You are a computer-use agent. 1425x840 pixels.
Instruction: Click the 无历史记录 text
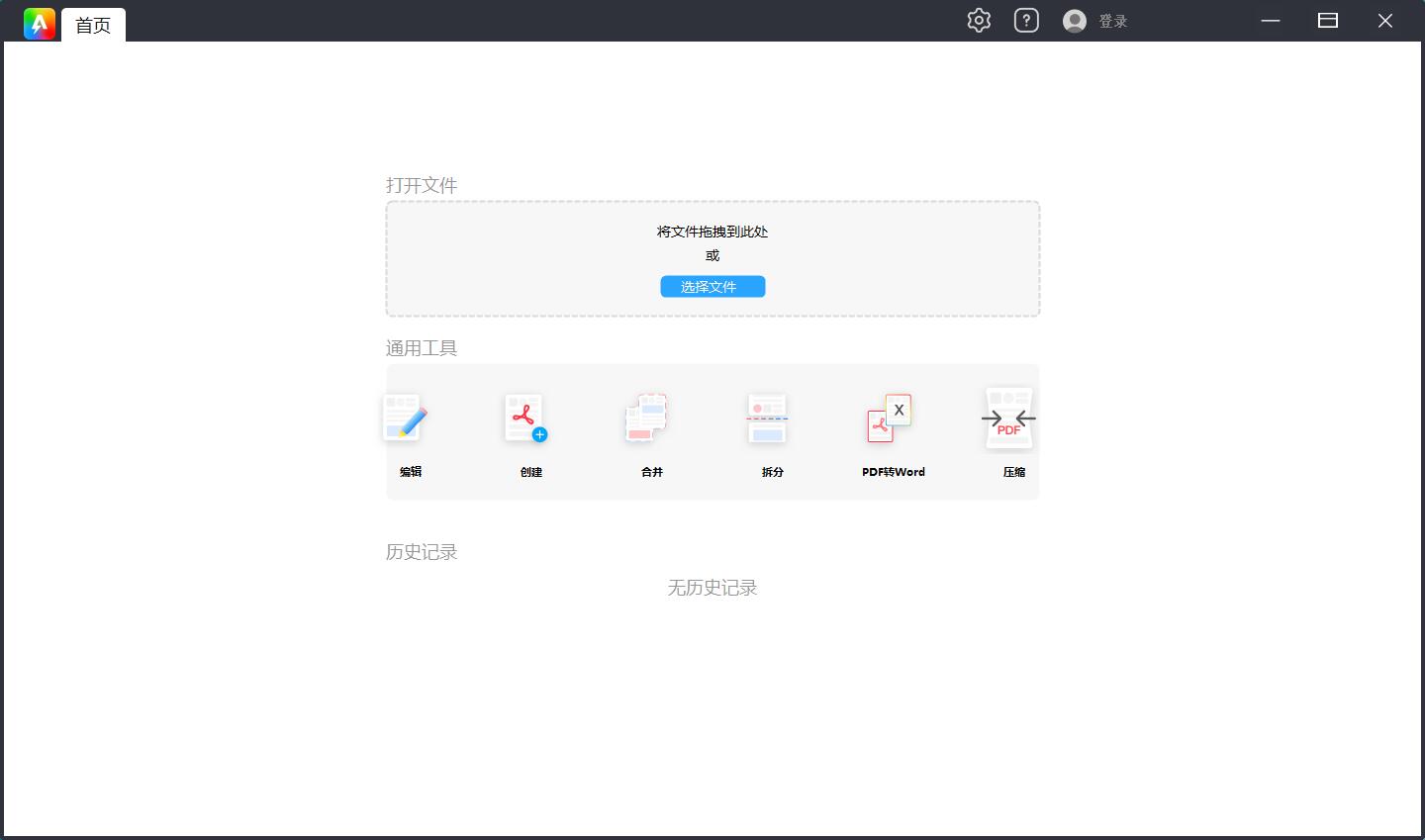click(712, 588)
